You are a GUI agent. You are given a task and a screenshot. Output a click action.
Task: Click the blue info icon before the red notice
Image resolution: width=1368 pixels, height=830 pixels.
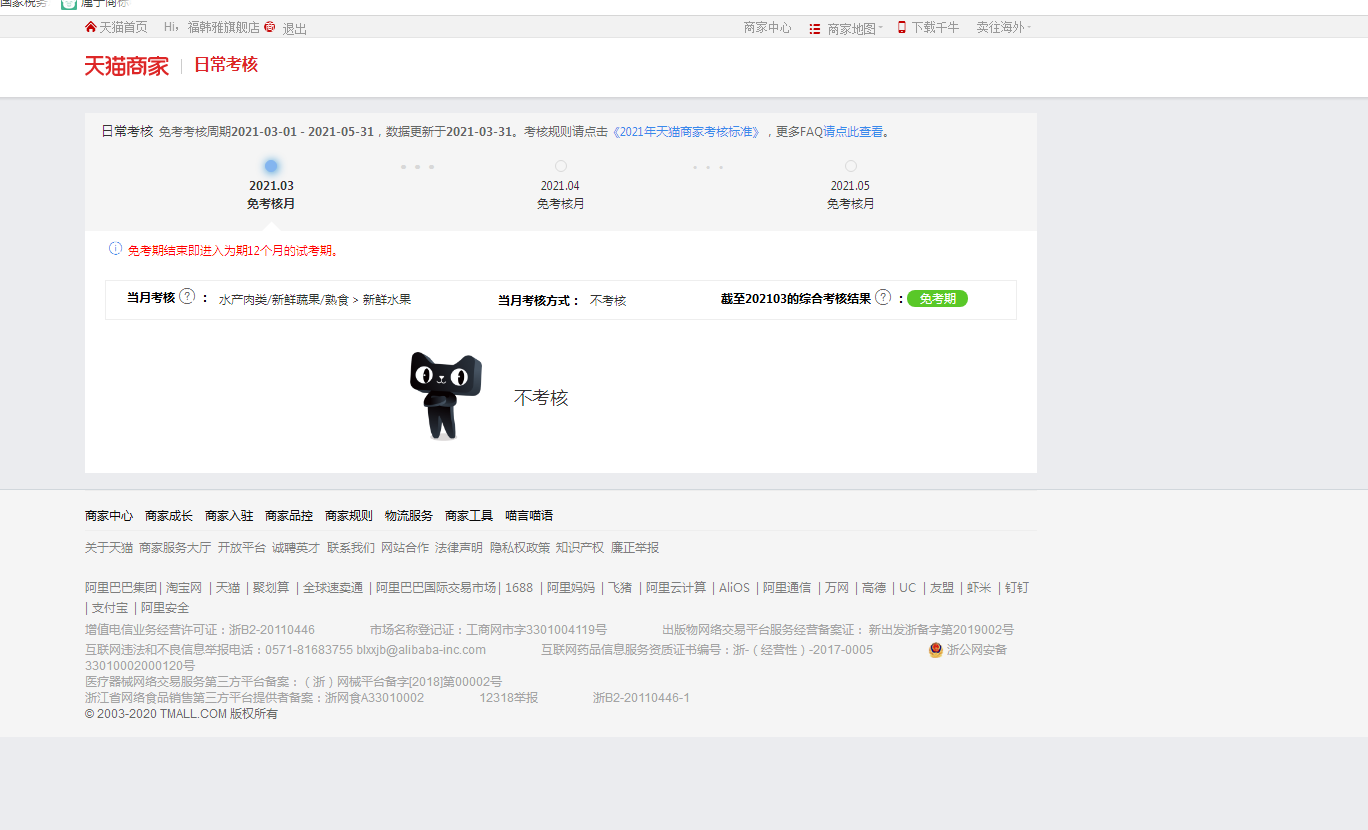point(115,249)
